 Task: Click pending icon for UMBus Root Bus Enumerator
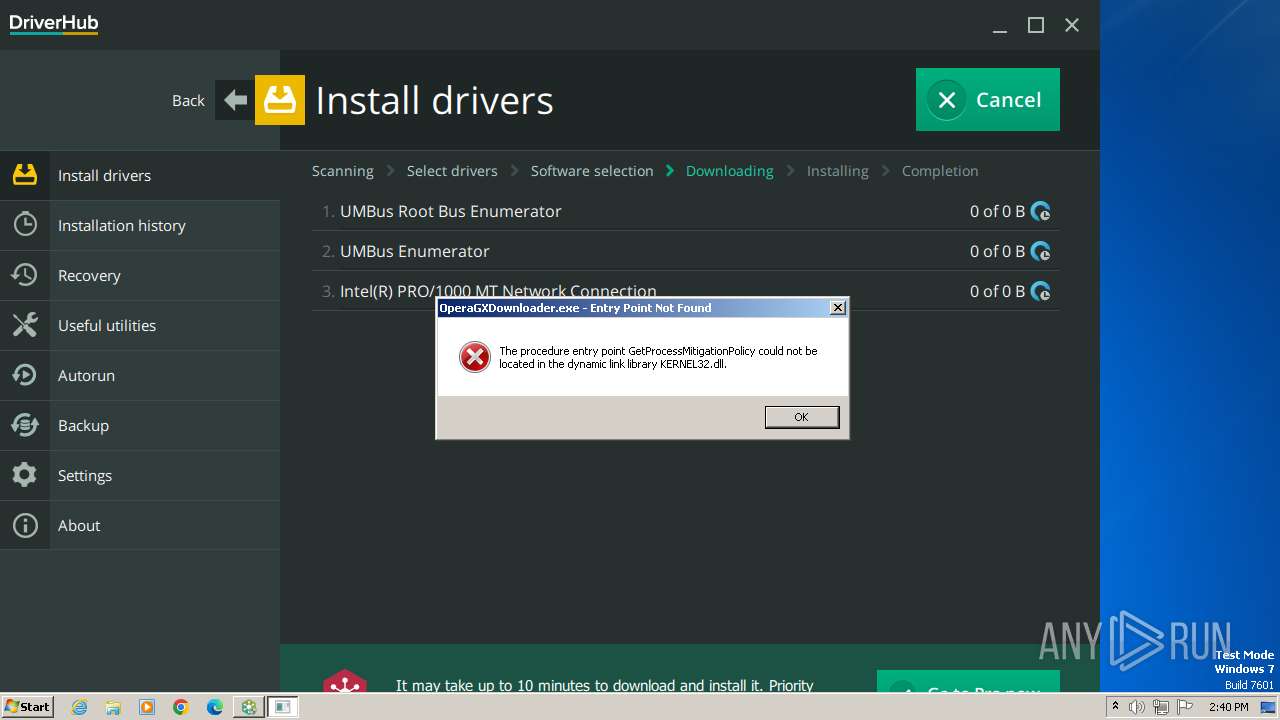point(1041,211)
